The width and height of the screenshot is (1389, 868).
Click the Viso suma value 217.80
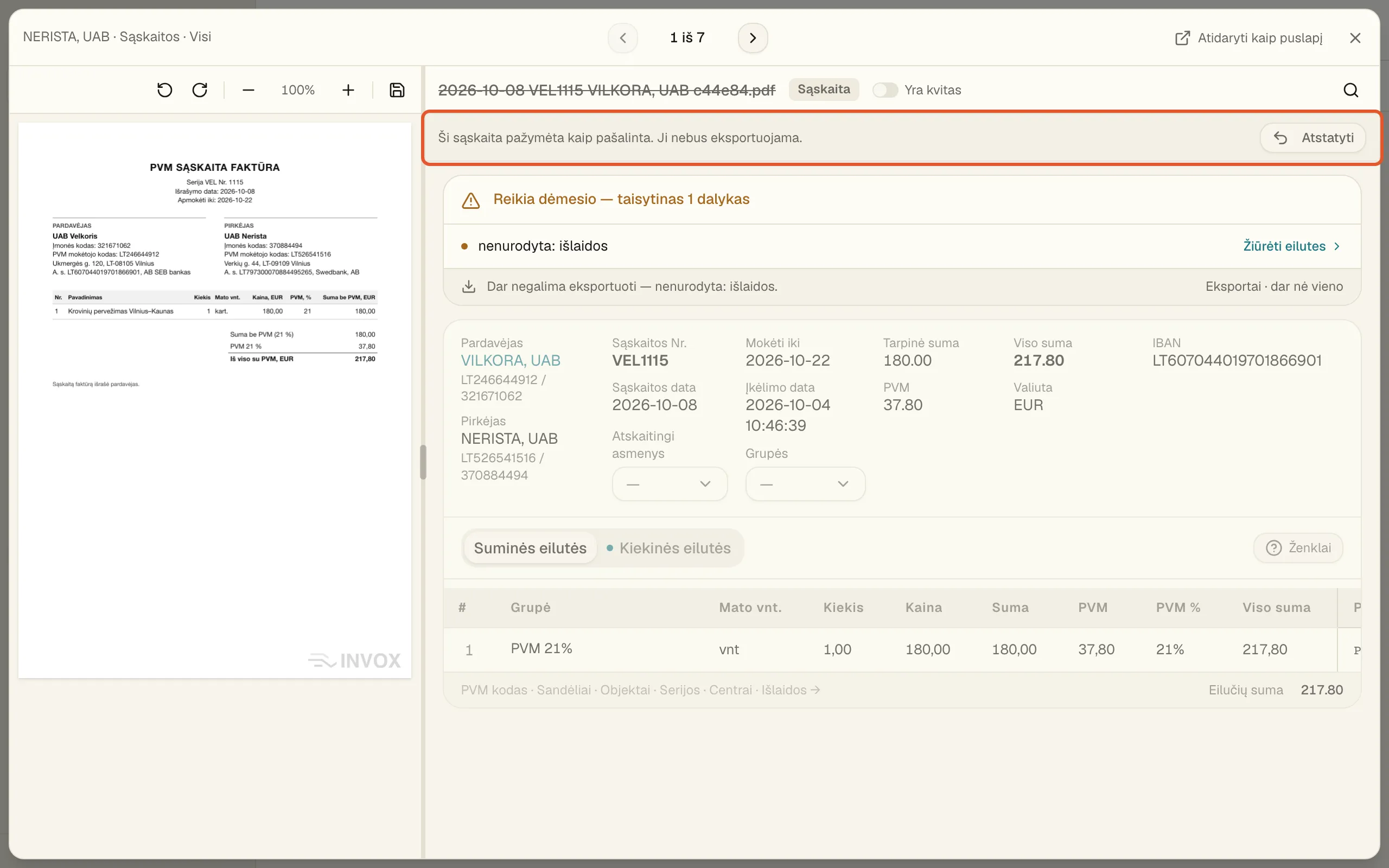1038,361
